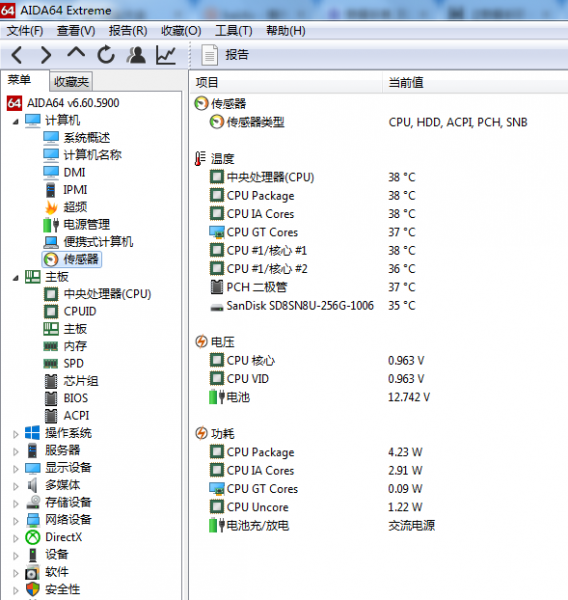568x600 pixels.
Task: Click the Up level arrow icon
Action: (x=76, y=54)
